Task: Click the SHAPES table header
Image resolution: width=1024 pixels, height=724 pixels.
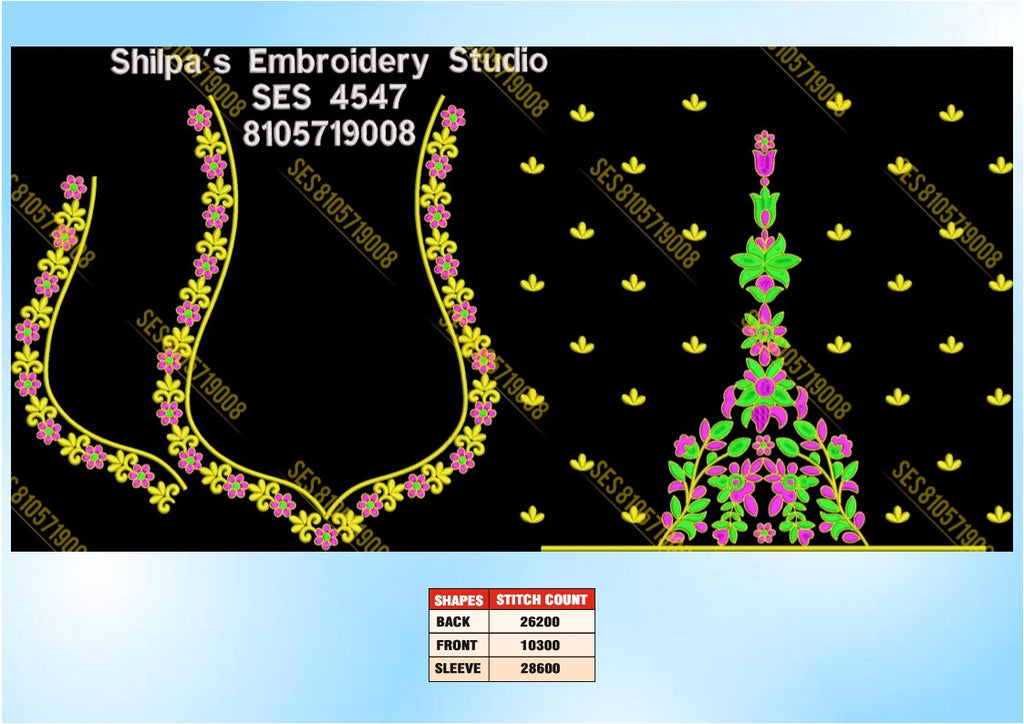Action: [x=458, y=599]
